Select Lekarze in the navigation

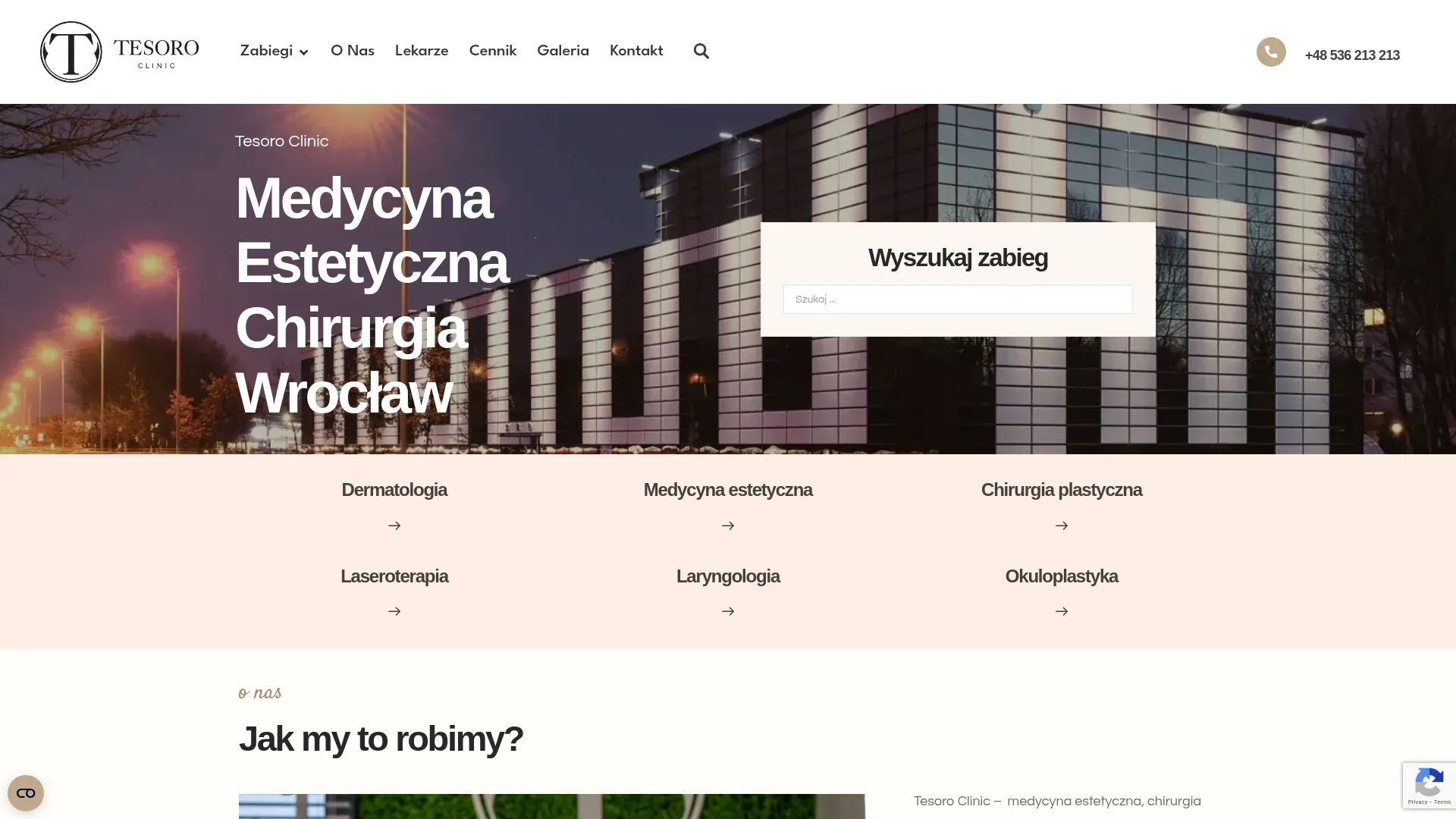pos(421,51)
